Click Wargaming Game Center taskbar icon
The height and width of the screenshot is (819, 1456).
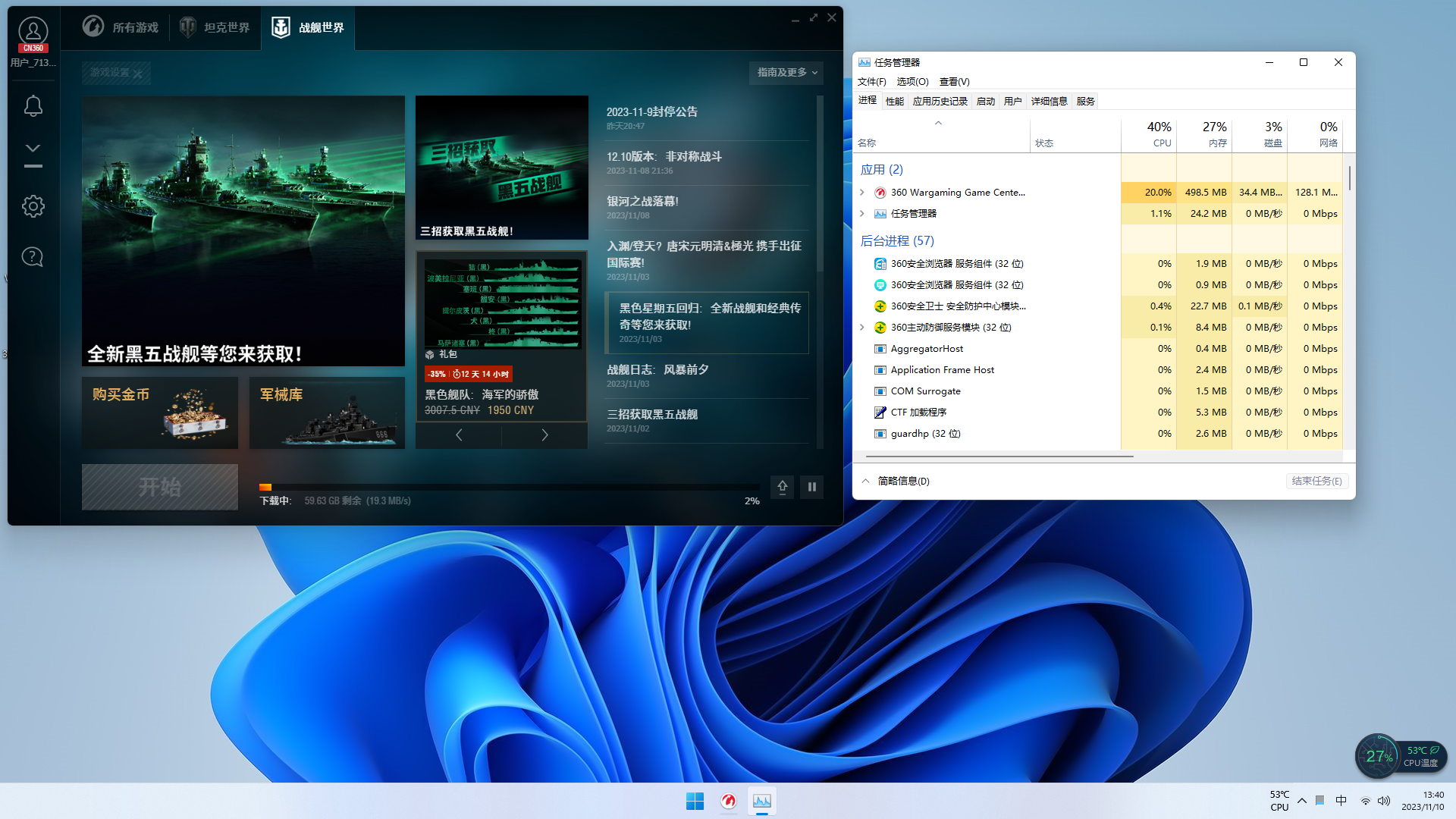tap(729, 801)
